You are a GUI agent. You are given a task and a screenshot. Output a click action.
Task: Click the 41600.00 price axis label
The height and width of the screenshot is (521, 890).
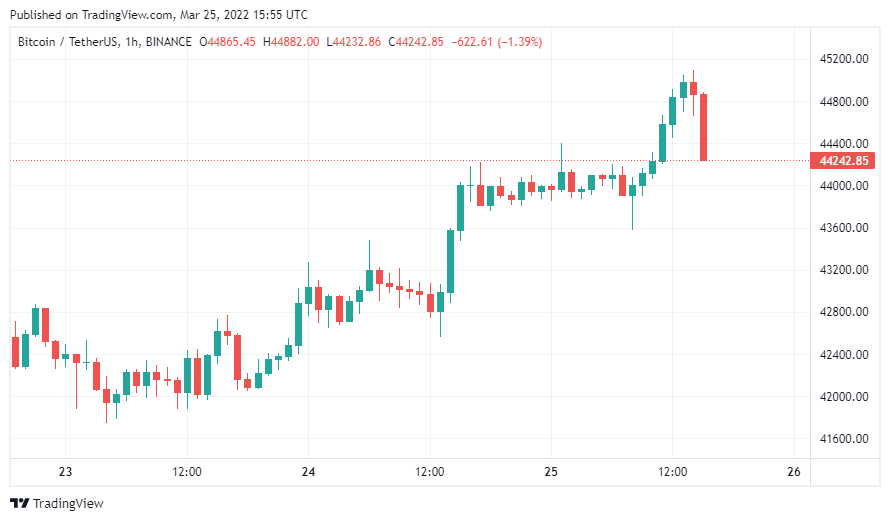844,439
